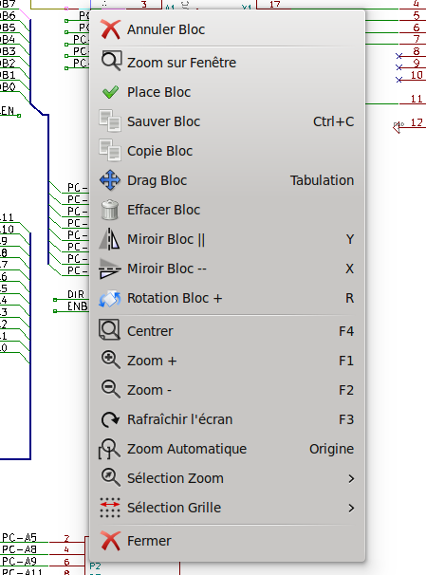Viewport: 426px width, 575px height.
Task: Click the Sélection Grille dotted grid icon
Action: click(x=110, y=508)
